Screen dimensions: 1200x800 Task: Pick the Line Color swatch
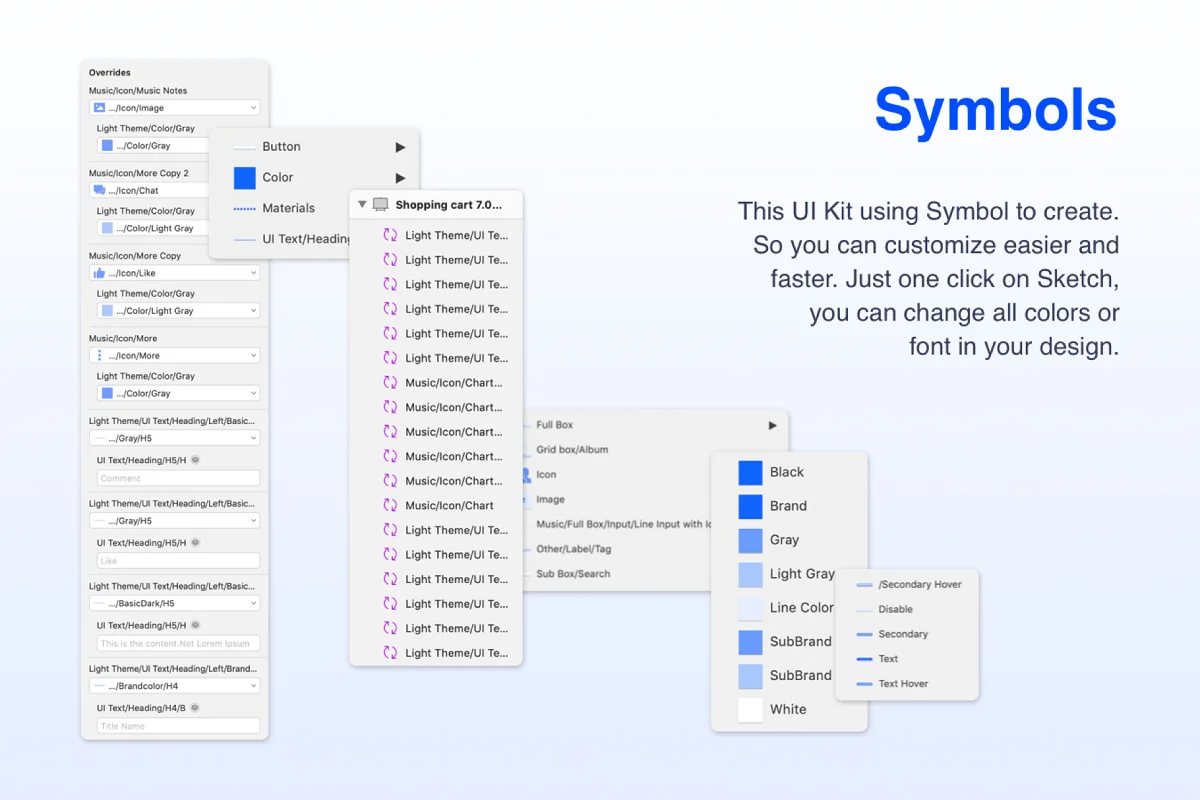coord(750,608)
